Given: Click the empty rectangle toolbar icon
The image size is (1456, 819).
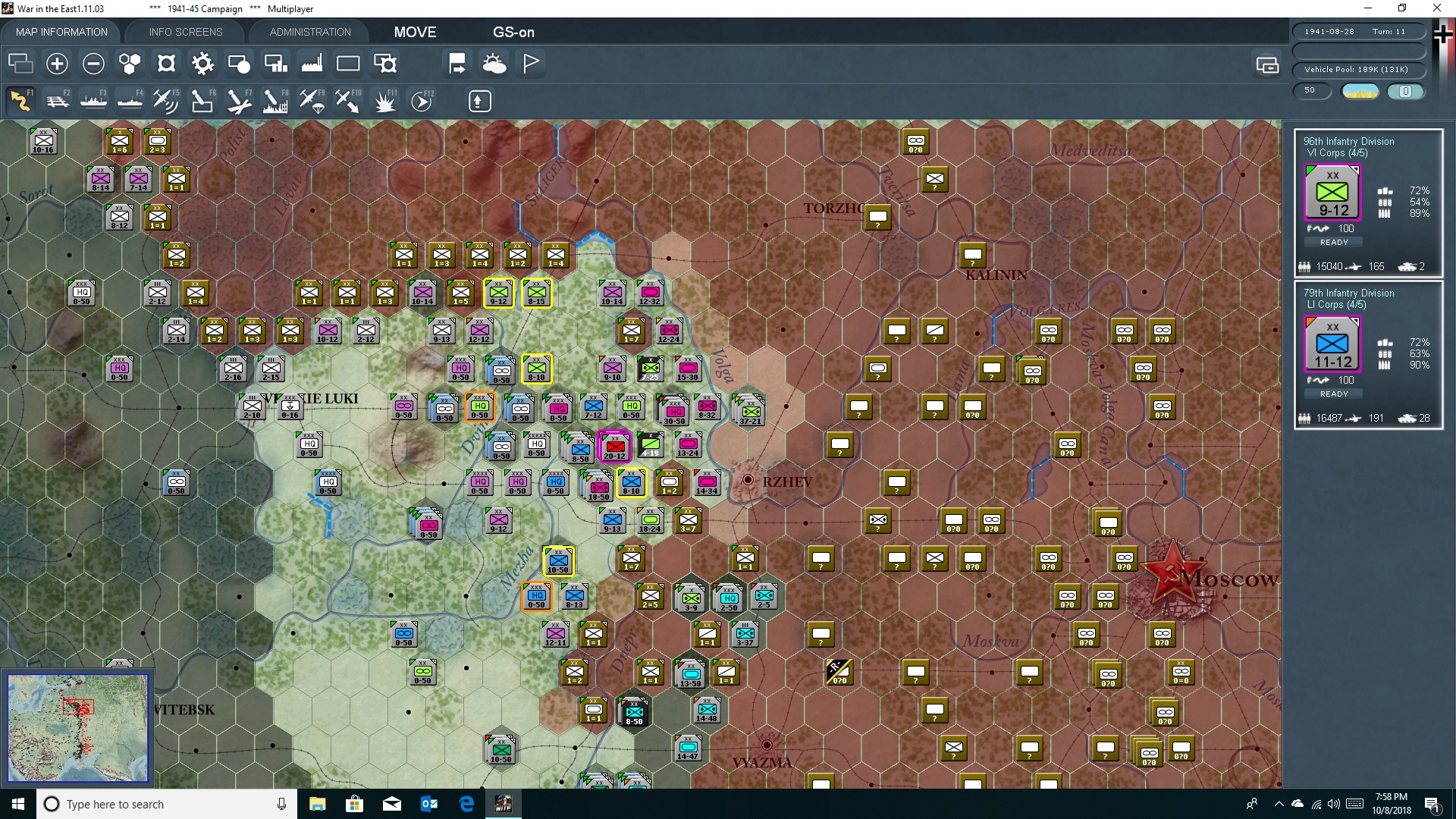Looking at the screenshot, I should click(348, 64).
